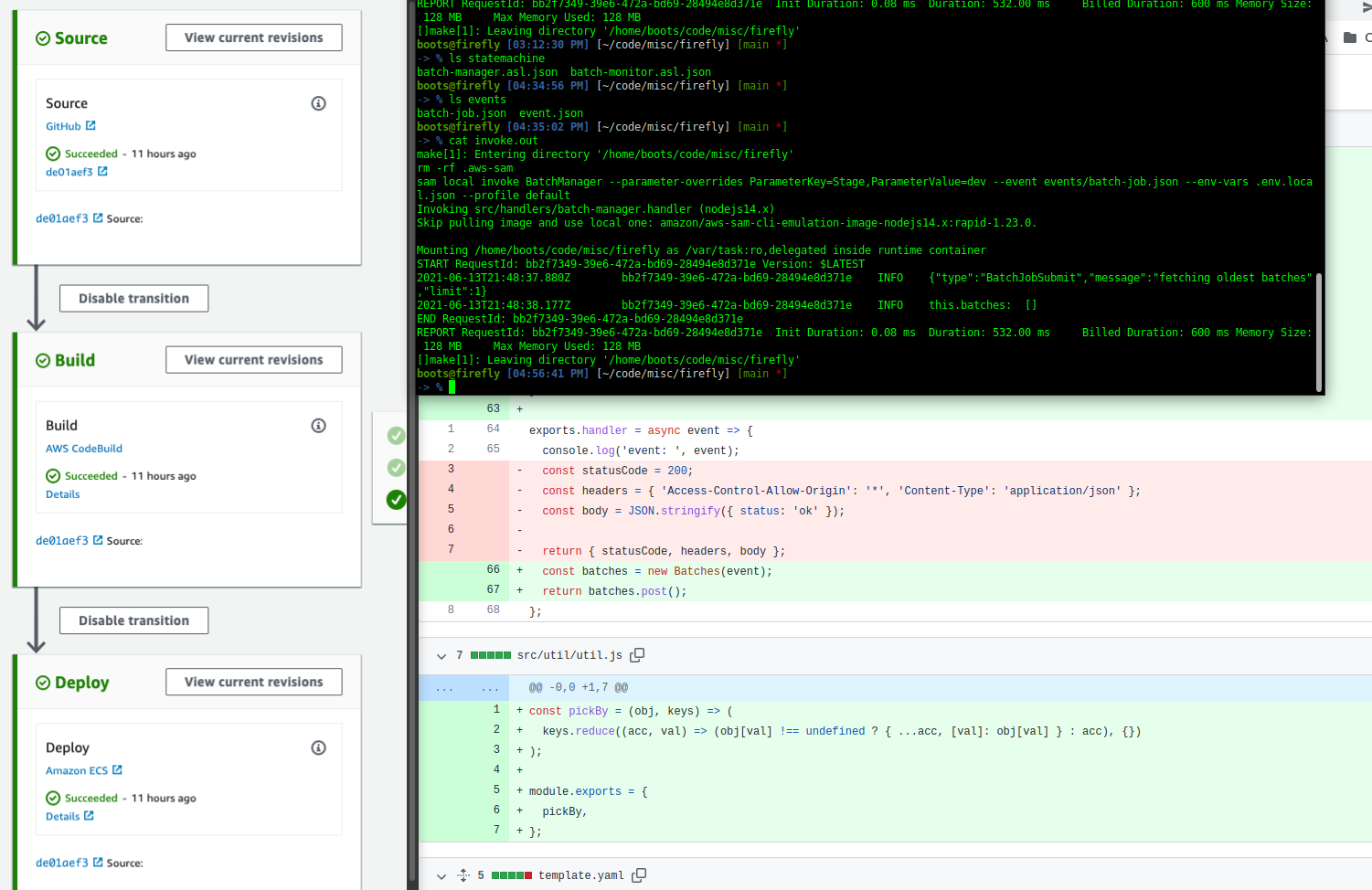
Task: Open Details link under Build succeeded
Action: pyautogui.click(x=63, y=494)
